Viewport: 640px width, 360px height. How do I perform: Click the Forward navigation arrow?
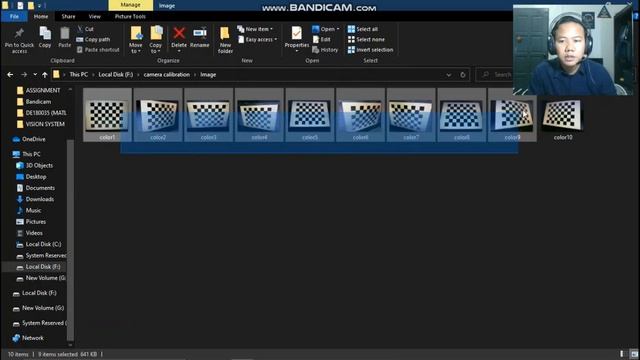[24, 75]
